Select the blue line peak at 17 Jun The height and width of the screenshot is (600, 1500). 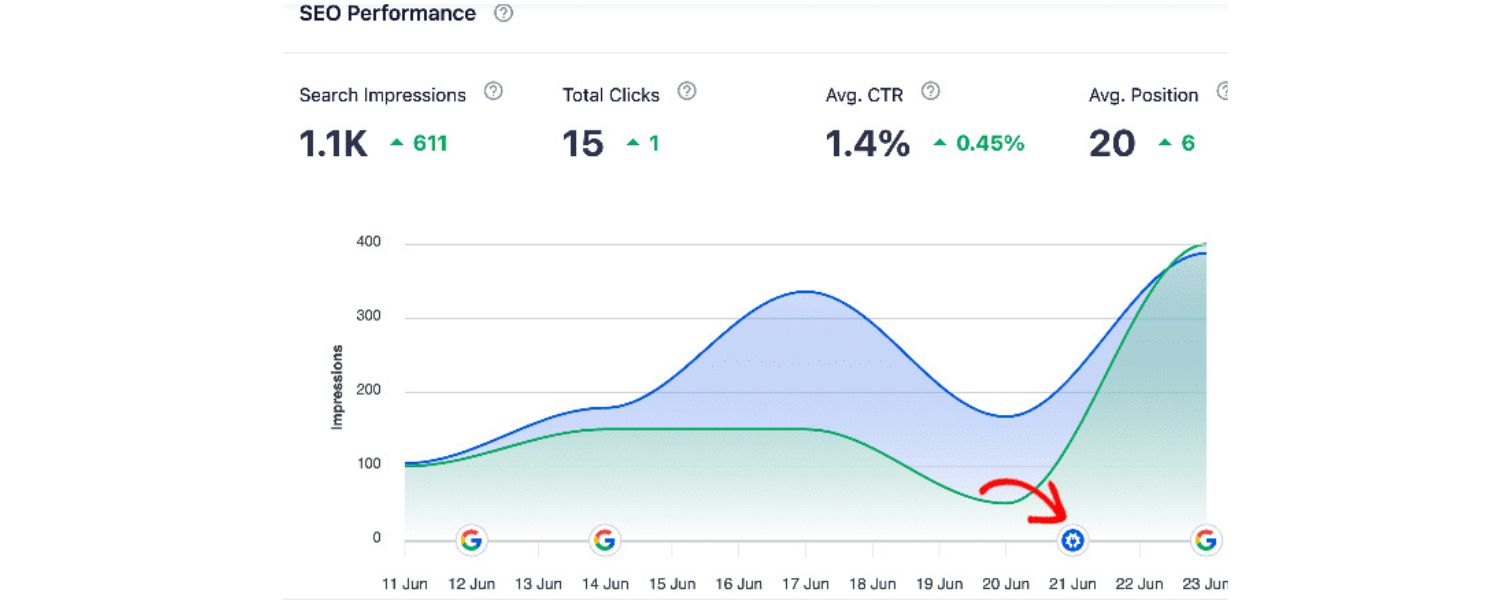[x=805, y=292]
